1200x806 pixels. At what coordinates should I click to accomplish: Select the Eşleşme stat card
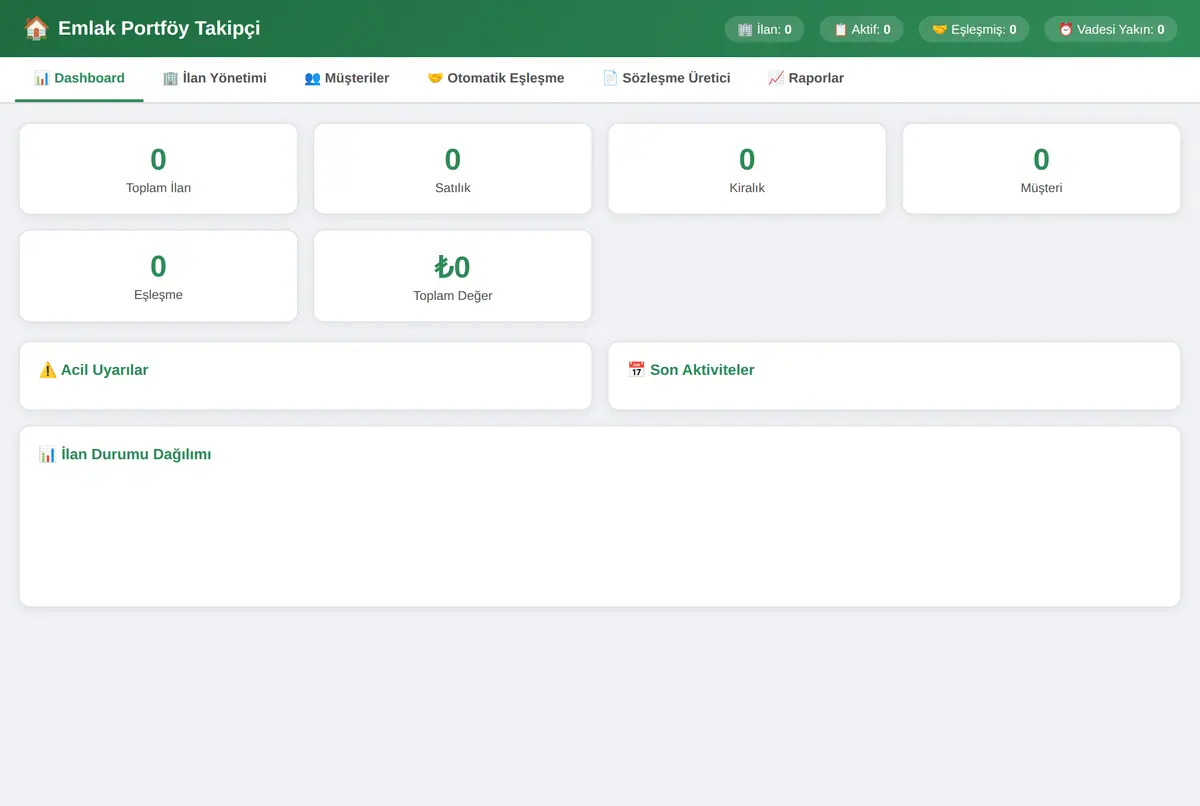[x=158, y=276]
